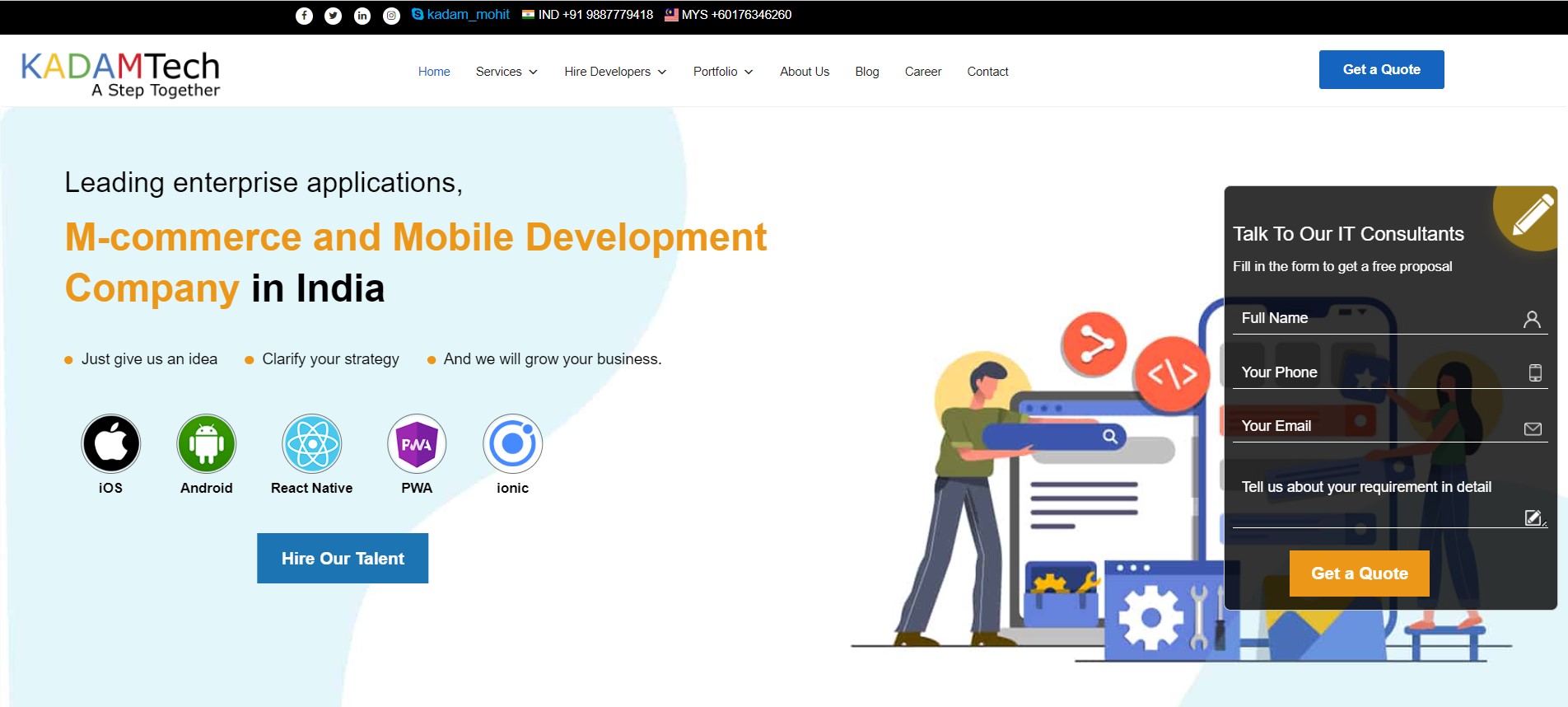Click the share icon in illustration
1568x707 pixels.
pyautogui.click(x=1094, y=344)
